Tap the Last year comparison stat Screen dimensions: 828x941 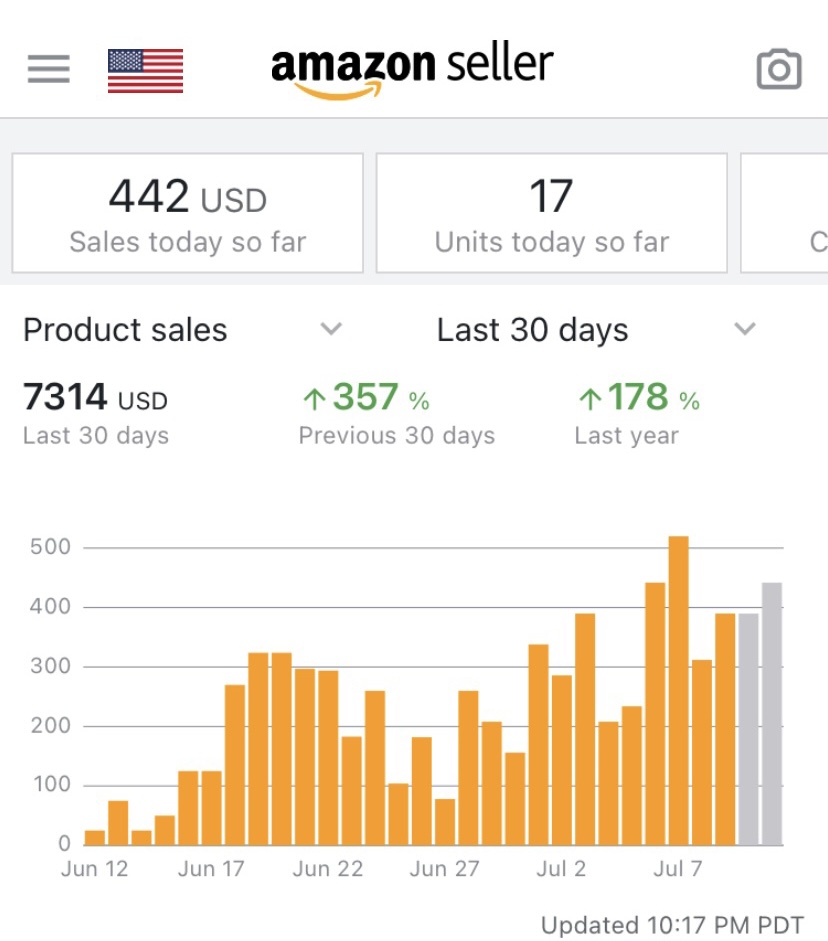637,413
